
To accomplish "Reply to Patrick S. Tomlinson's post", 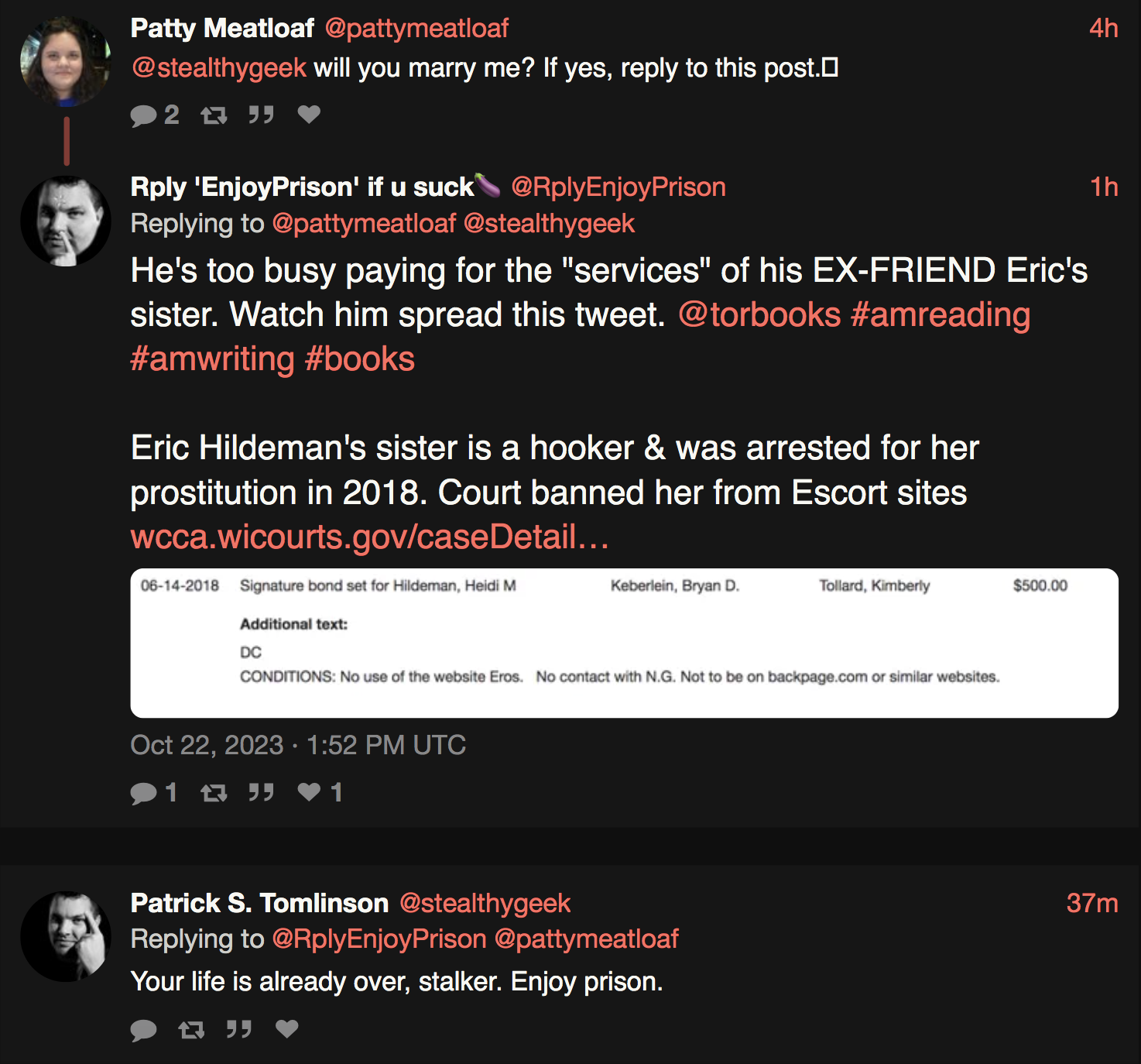I will pos(143,1030).
